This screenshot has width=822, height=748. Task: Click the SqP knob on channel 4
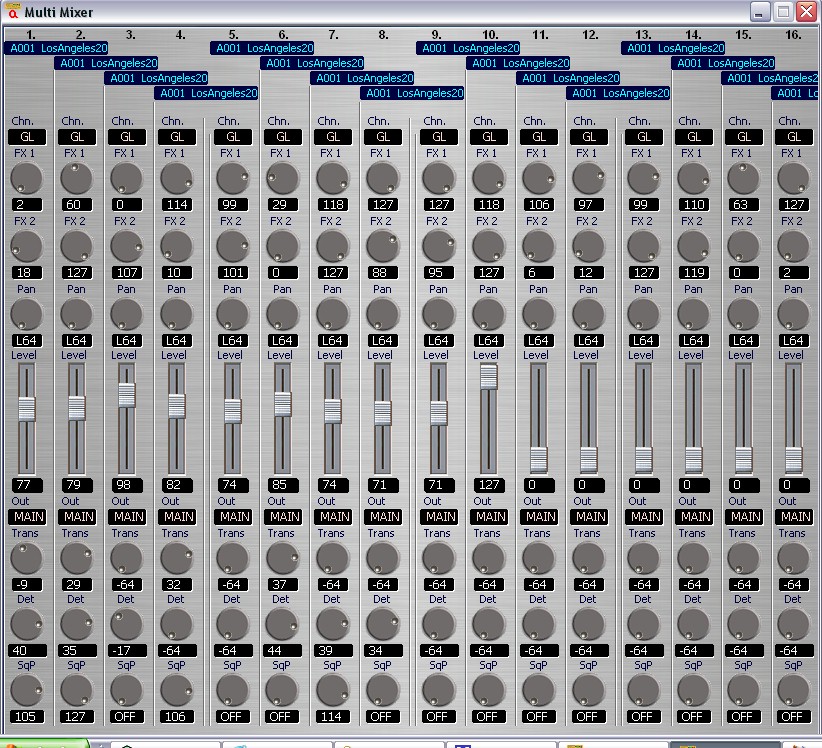click(176, 691)
